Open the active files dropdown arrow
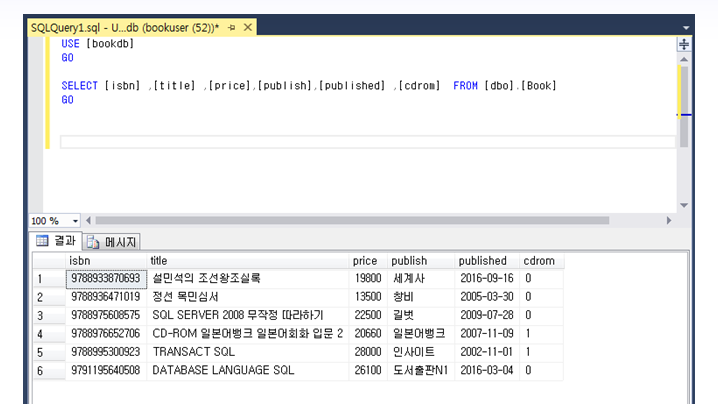The height and width of the screenshot is (416, 718). point(685,28)
